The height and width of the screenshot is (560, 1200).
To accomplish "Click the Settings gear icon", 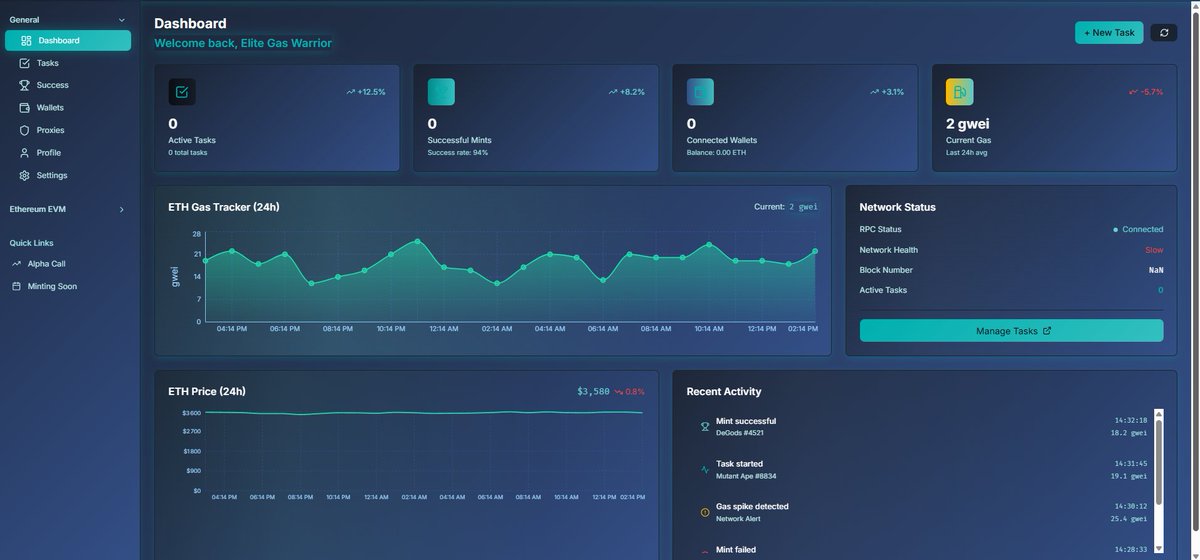I will coord(26,175).
